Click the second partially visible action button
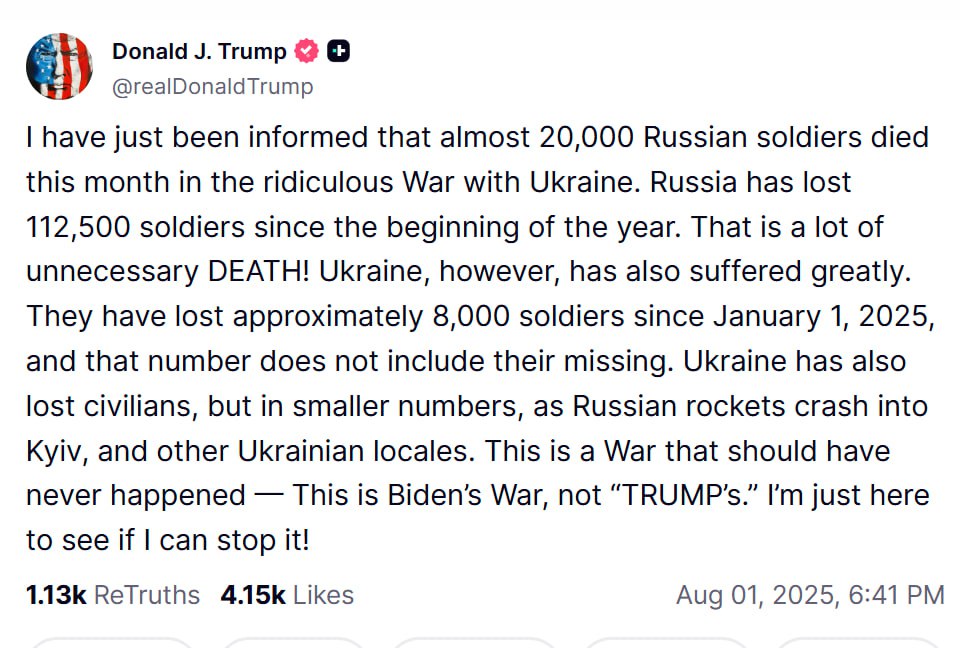960x648 pixels. tap(294, 642)
